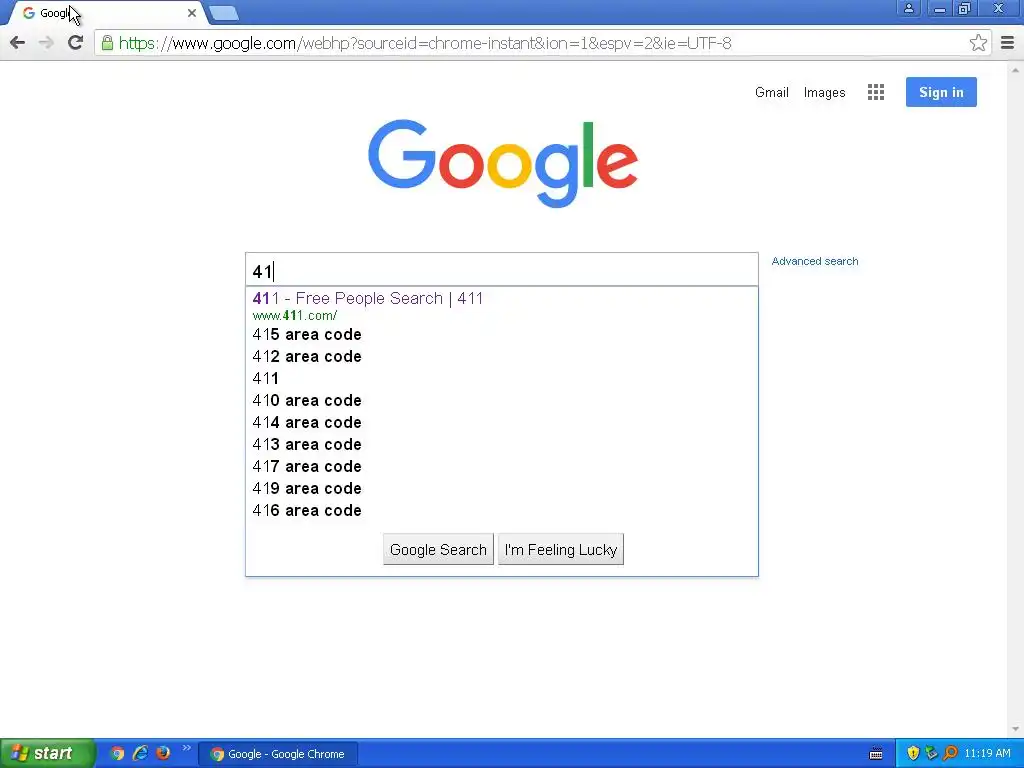Select the 410 area code suggestion
Viewport: 1024px width, 768px height.
(x=502, y=400)
